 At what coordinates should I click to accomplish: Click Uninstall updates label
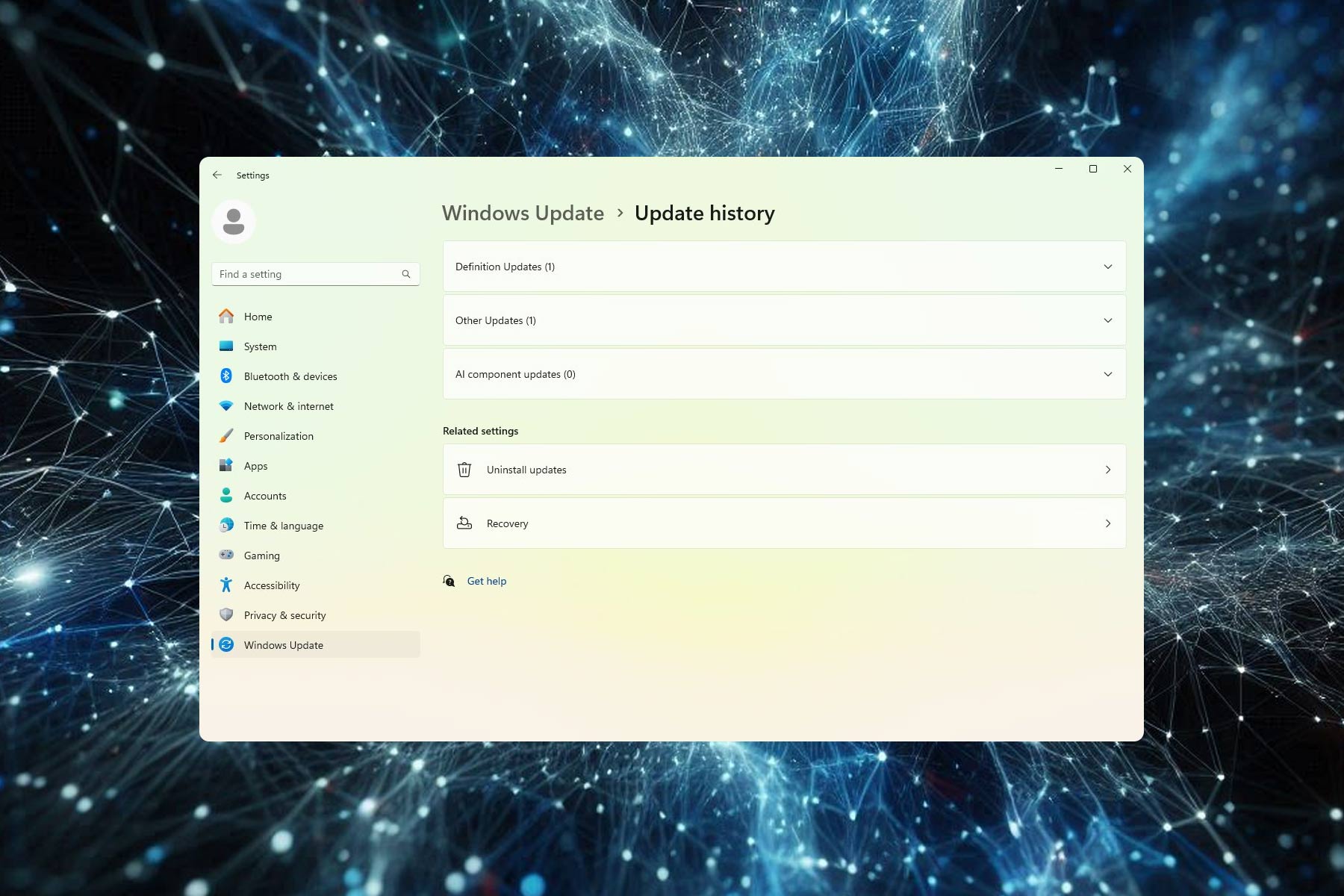526,470
